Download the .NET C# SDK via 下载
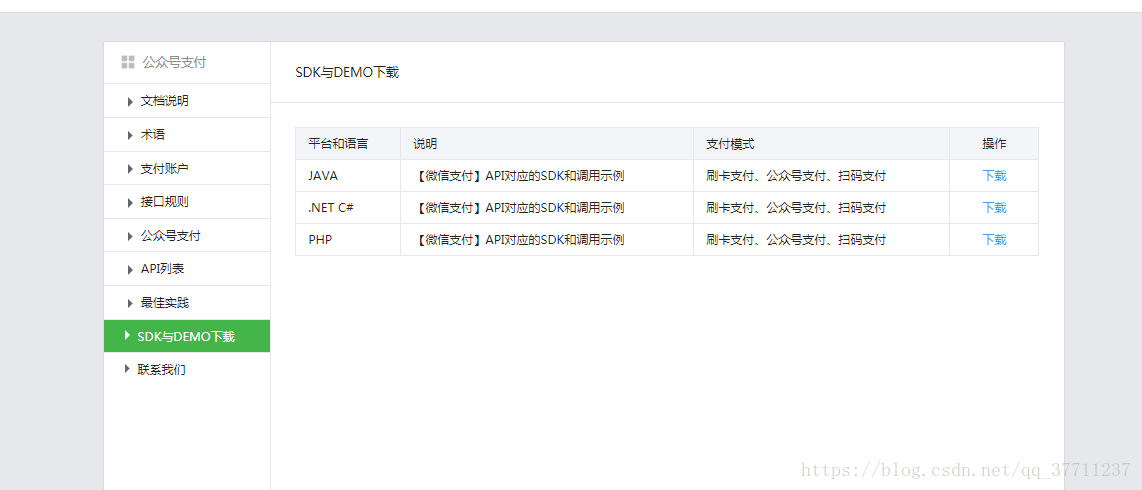1142x490 pixels. point(994,208)
